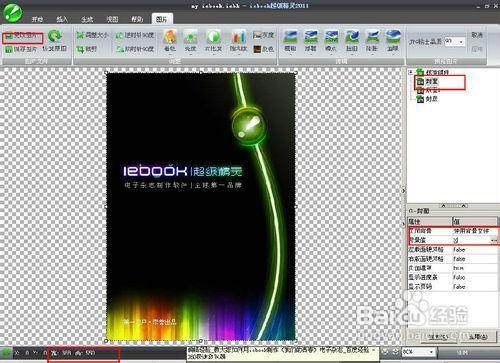Click the 取消 button in ribbon

[477, 35]
